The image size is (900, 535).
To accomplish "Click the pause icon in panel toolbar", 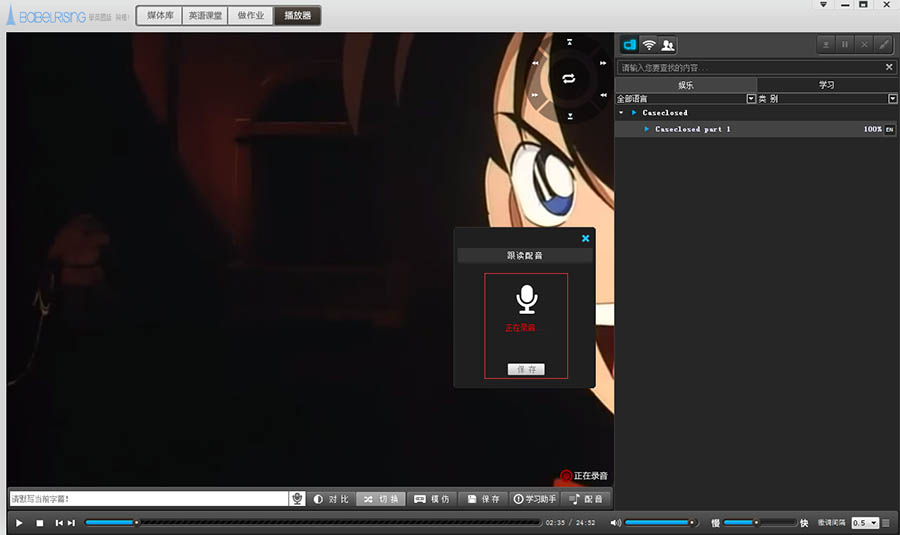I will pyautogui.click(x=845, y=44).
